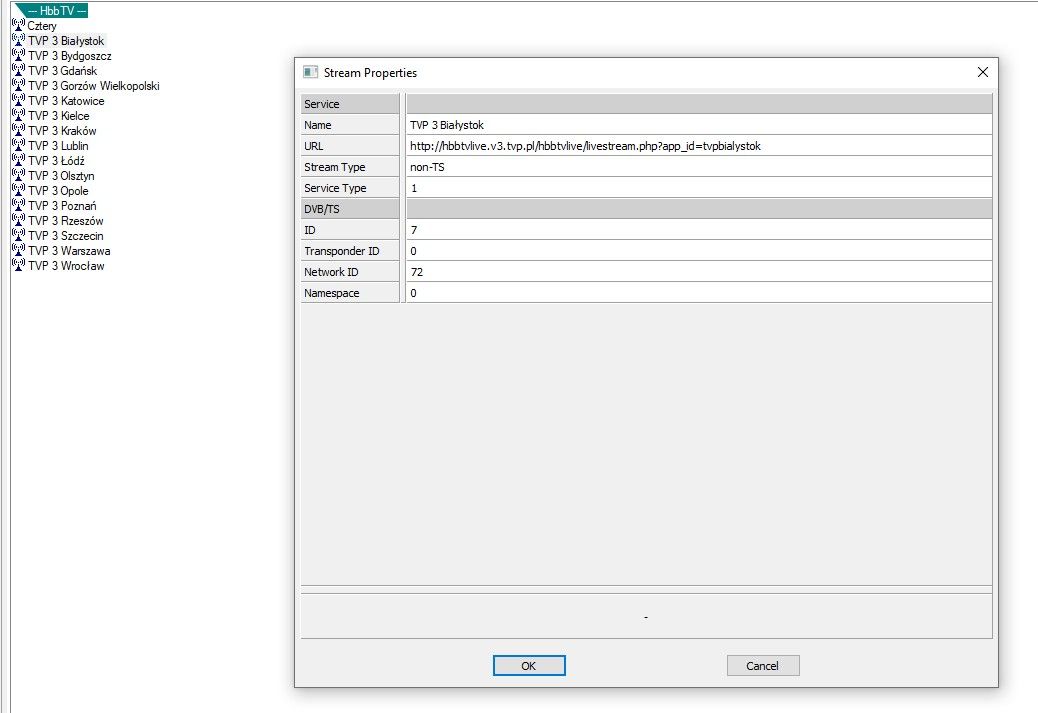Image resolution: width=1038 pixels, height=713 pixels.
Task: Select TVP 3 Lublin channel
Action: click(58, 146)
